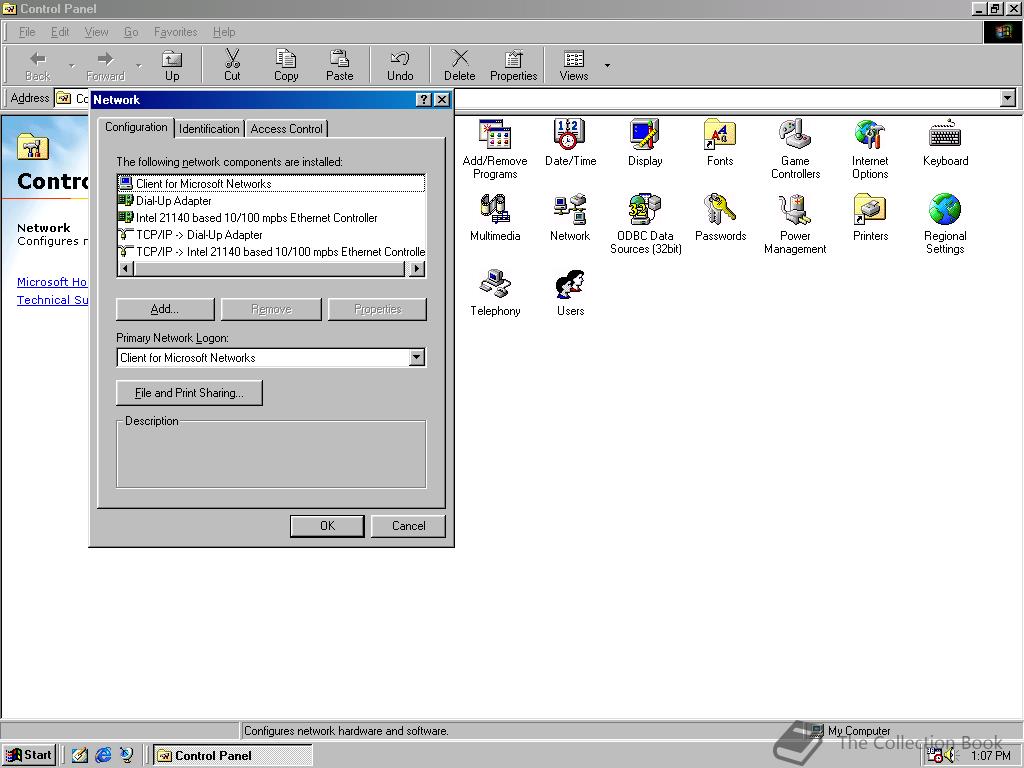Click the Copy toolbar button
The height and width of the screenshot is (768, 1024).
pos(286,65)
